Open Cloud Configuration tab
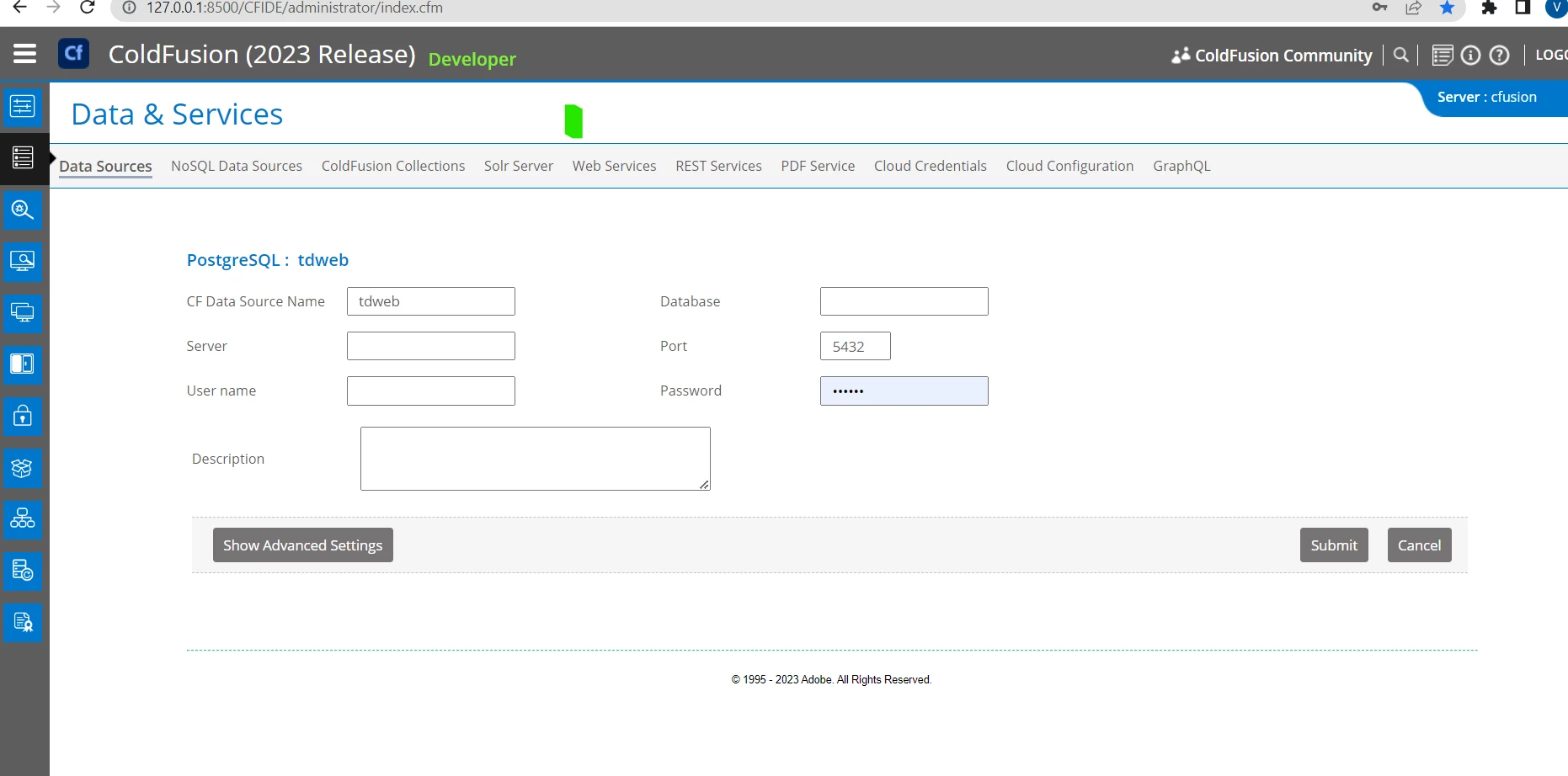1568x776 pixels. click(1069, 166)
